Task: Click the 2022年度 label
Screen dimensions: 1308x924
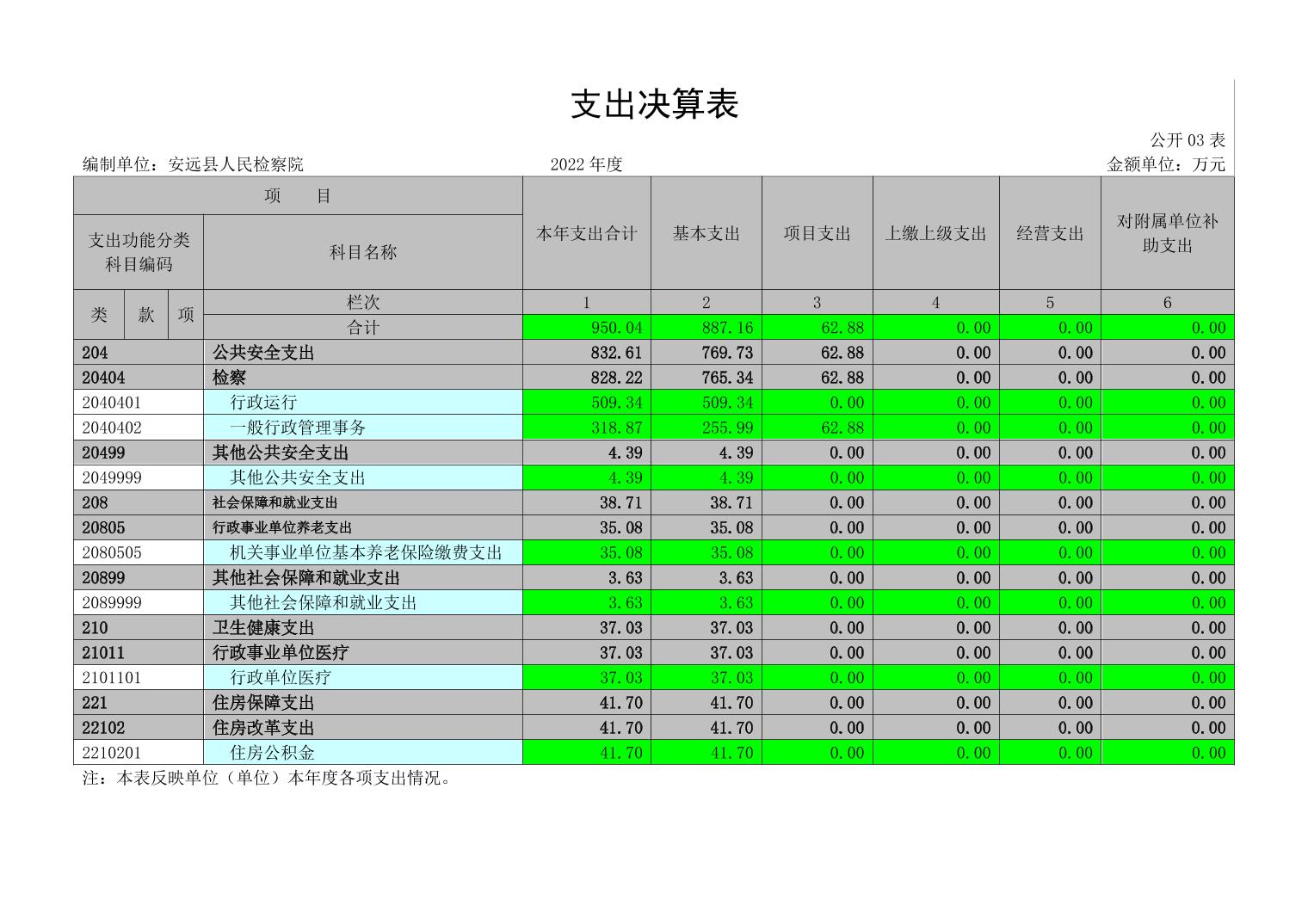Action: [586, 164]
